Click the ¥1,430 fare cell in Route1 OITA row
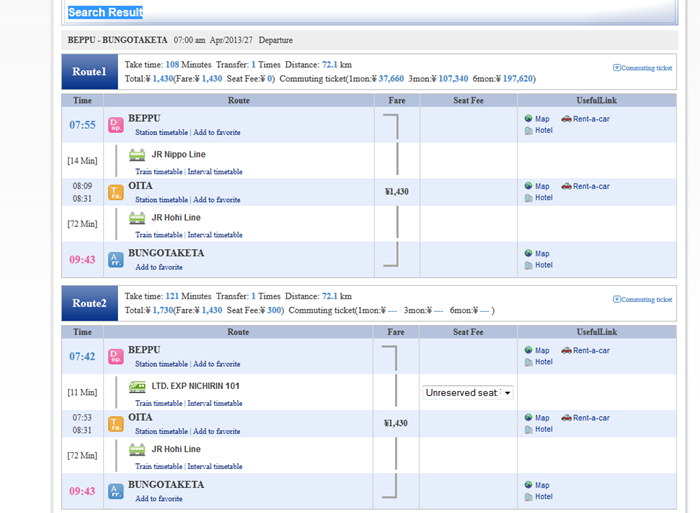 pyautogui.click(x=396, y=192)
